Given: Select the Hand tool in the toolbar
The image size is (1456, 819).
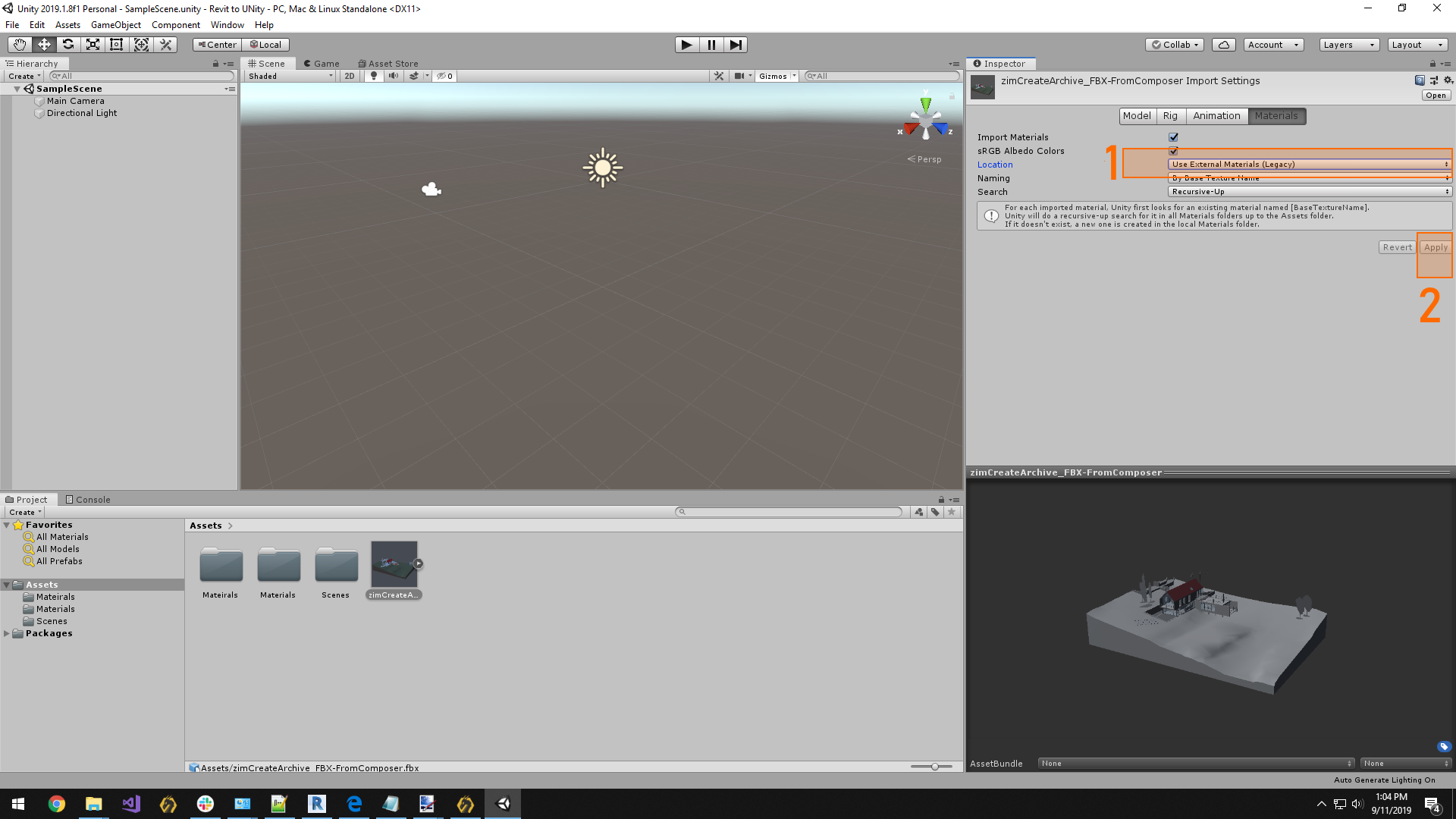Looking at the screenshot, I should [x=19, y=44].
